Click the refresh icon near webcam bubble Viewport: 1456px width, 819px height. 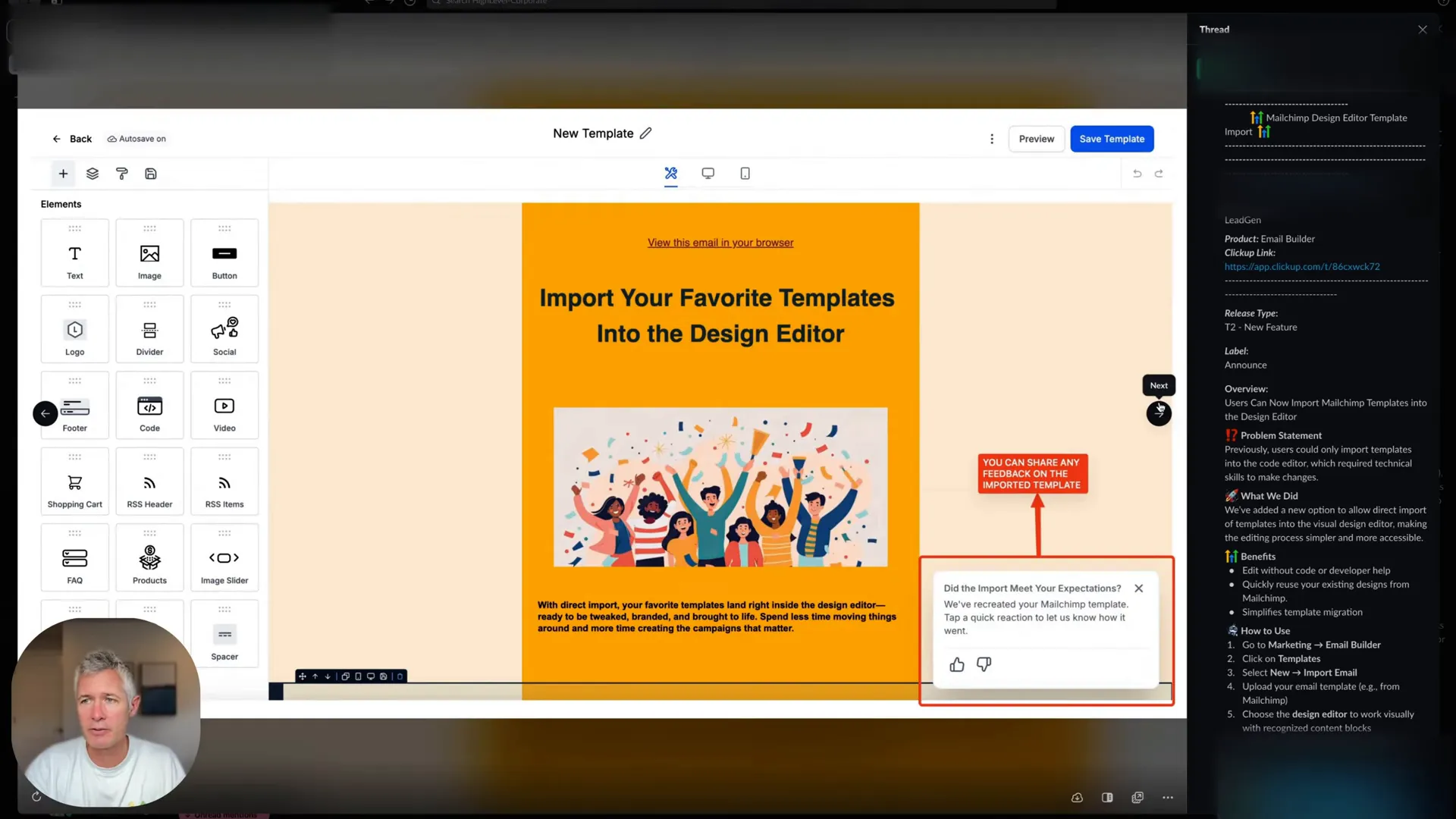36,796
